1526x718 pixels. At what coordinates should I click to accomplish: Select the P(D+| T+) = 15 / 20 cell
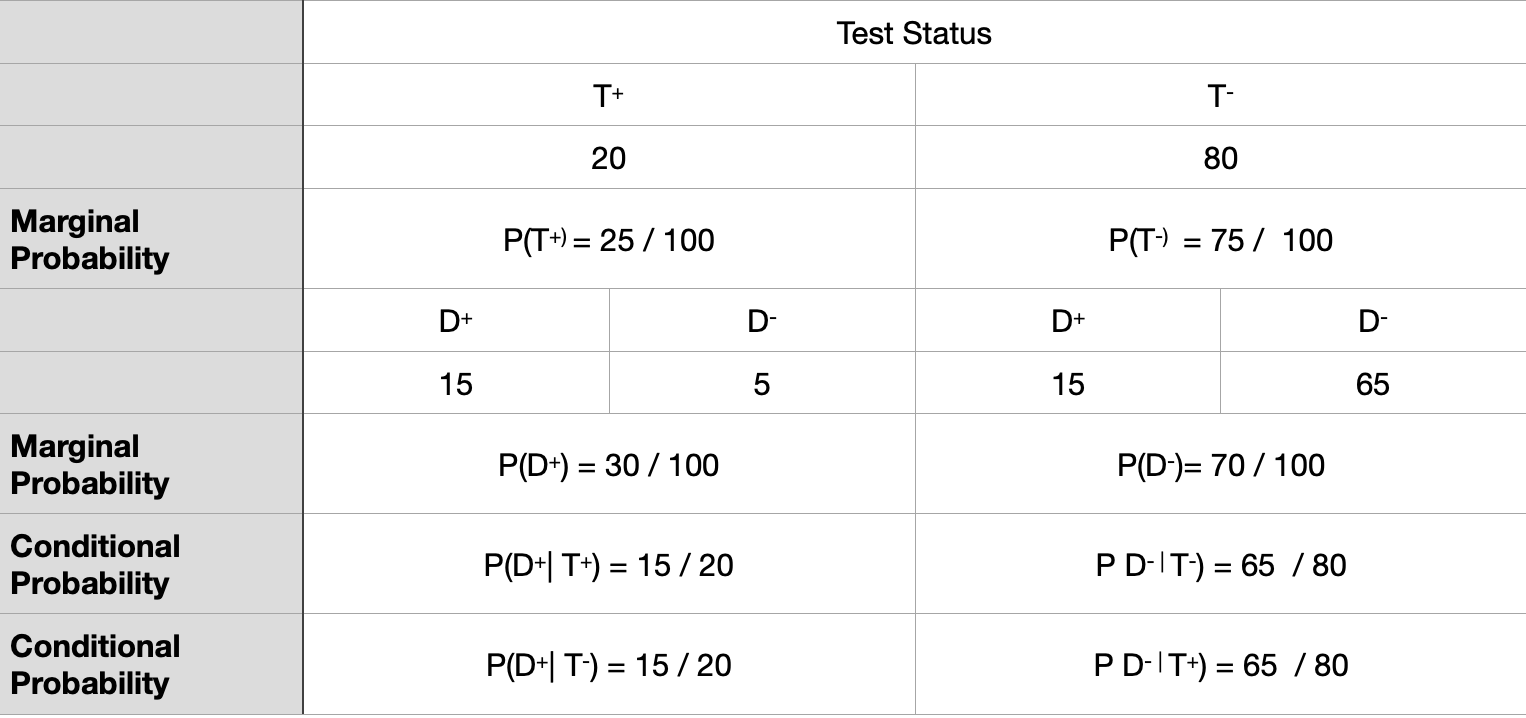(x=608, y=565)
